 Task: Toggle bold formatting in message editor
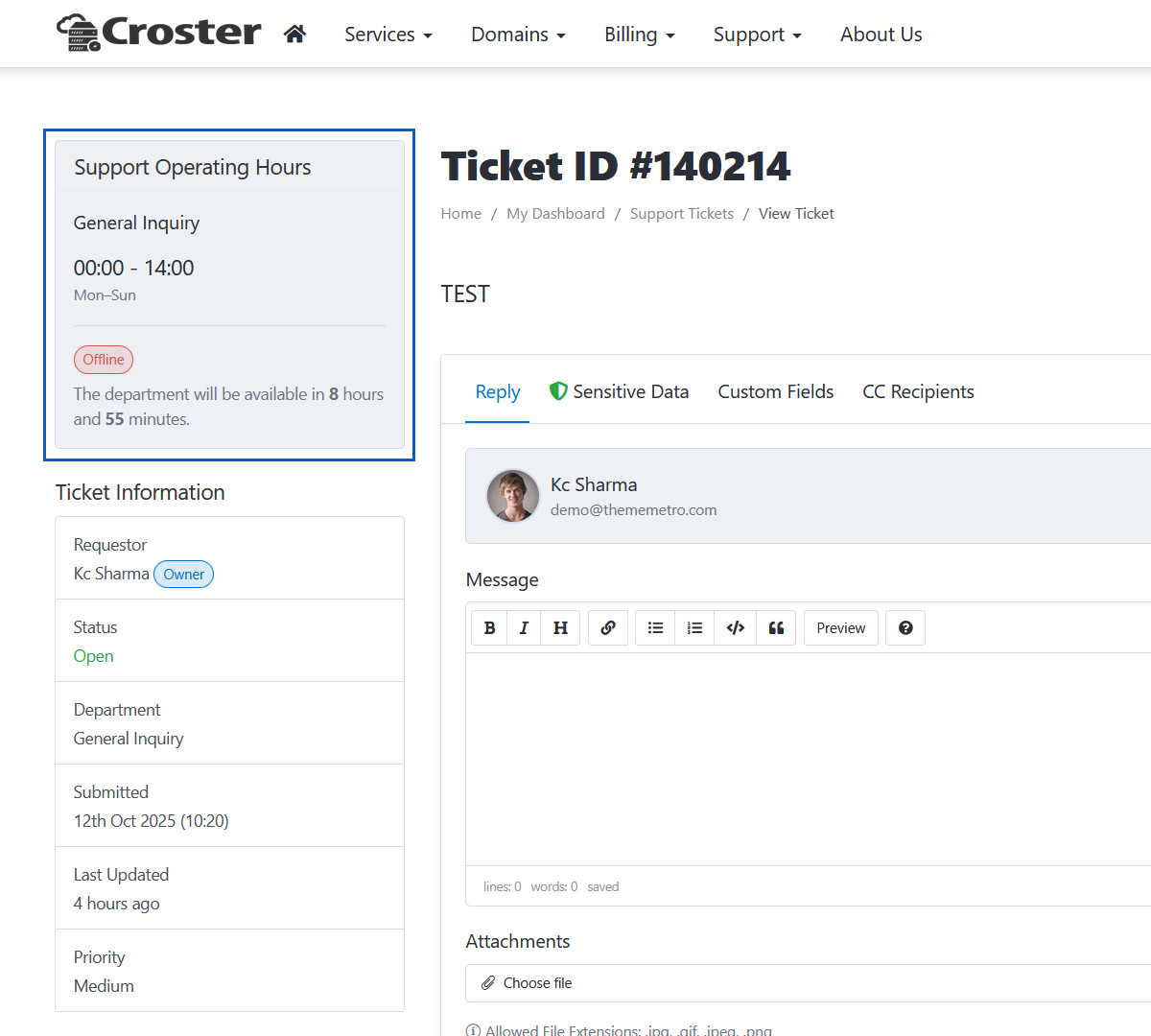pos(489,628)
